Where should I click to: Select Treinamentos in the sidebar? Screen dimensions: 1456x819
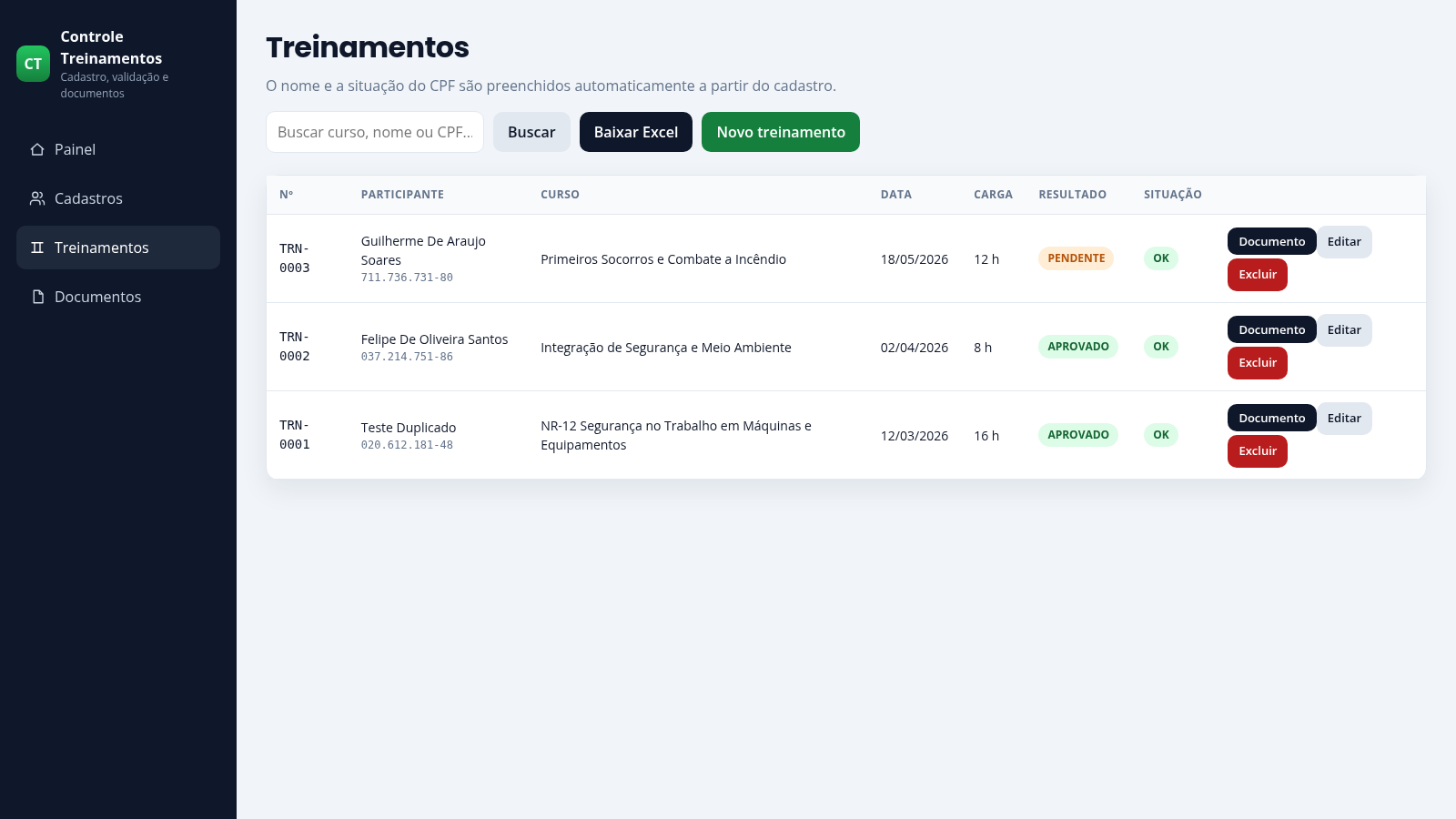click(x=118, y=248)
